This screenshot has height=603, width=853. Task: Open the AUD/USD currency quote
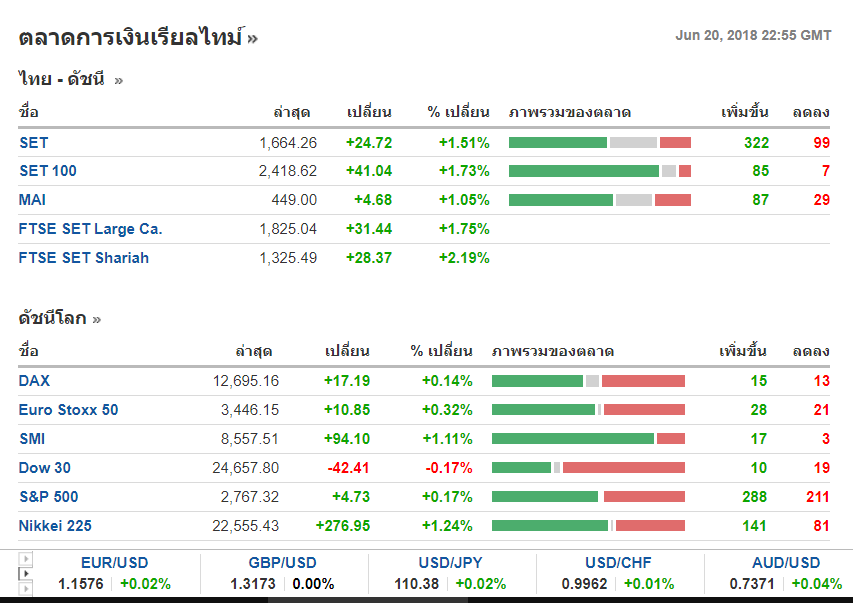click(x=786, y=563)
